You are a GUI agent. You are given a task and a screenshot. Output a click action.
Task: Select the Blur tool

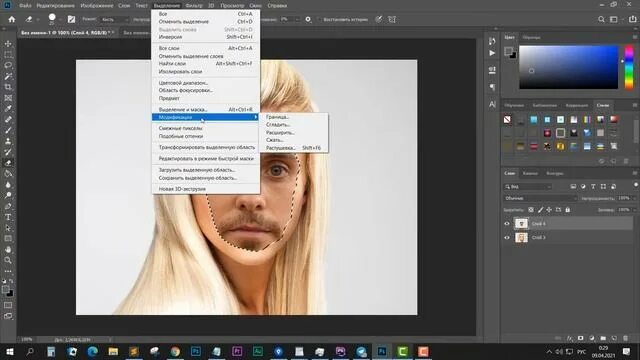pyautogui.click(x=8, y=184)
